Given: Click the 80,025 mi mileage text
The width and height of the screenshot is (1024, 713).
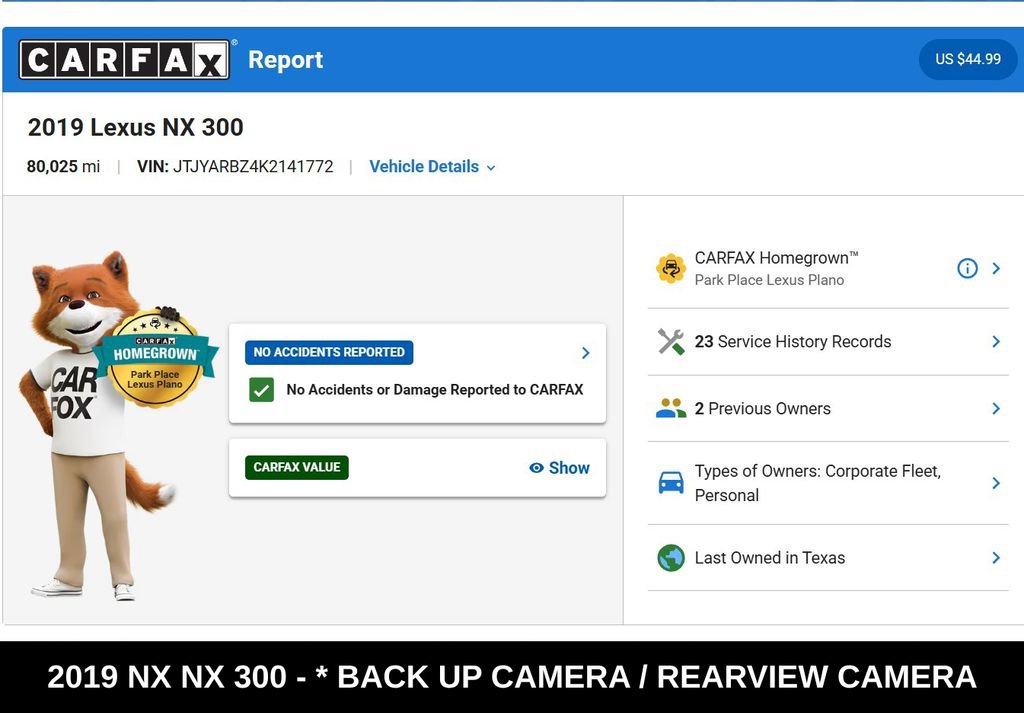Looking at the screenshot, I should [63, 166].
